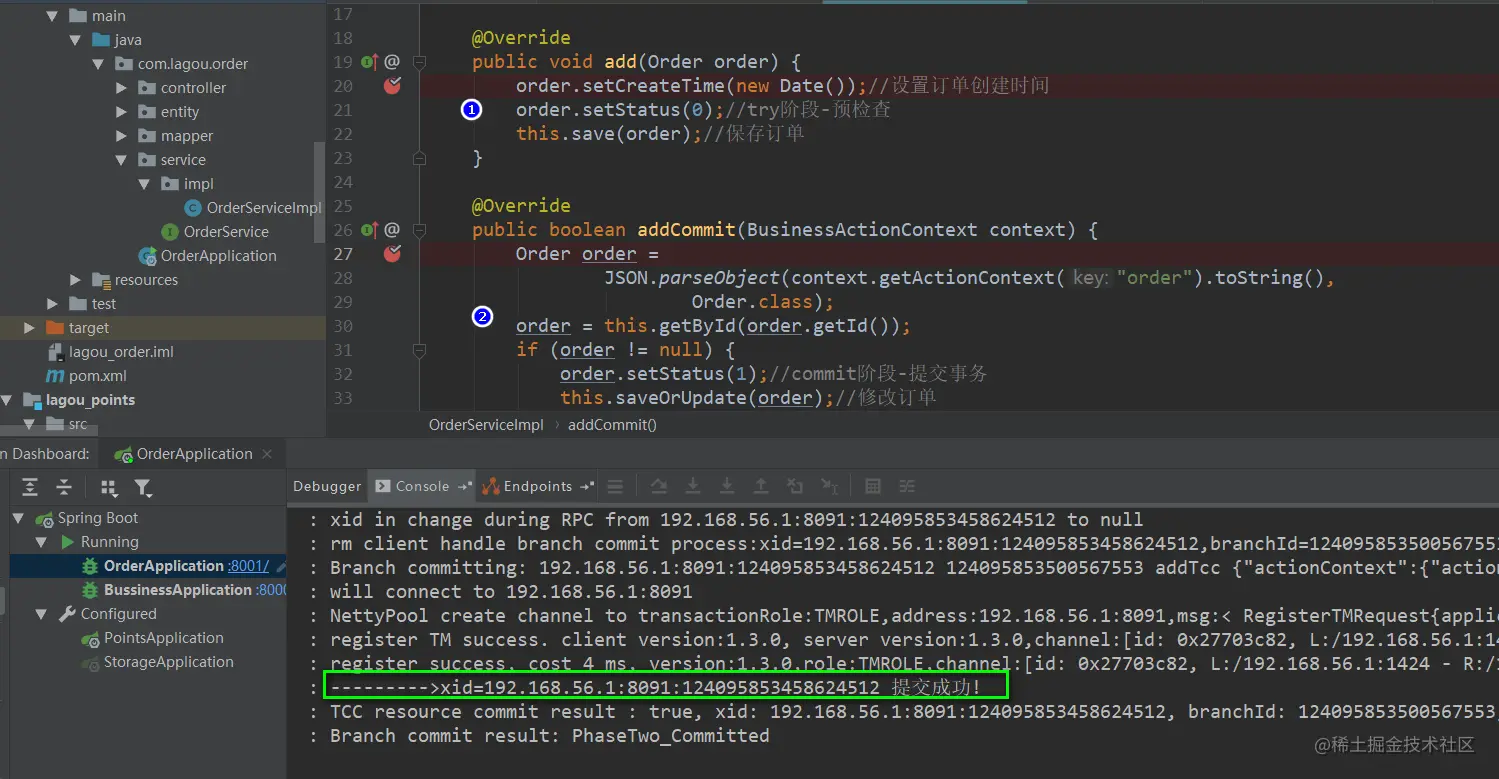Click the controller folder icon
The width and height of the screenshot is (1499, 779).
pos(146,88)
